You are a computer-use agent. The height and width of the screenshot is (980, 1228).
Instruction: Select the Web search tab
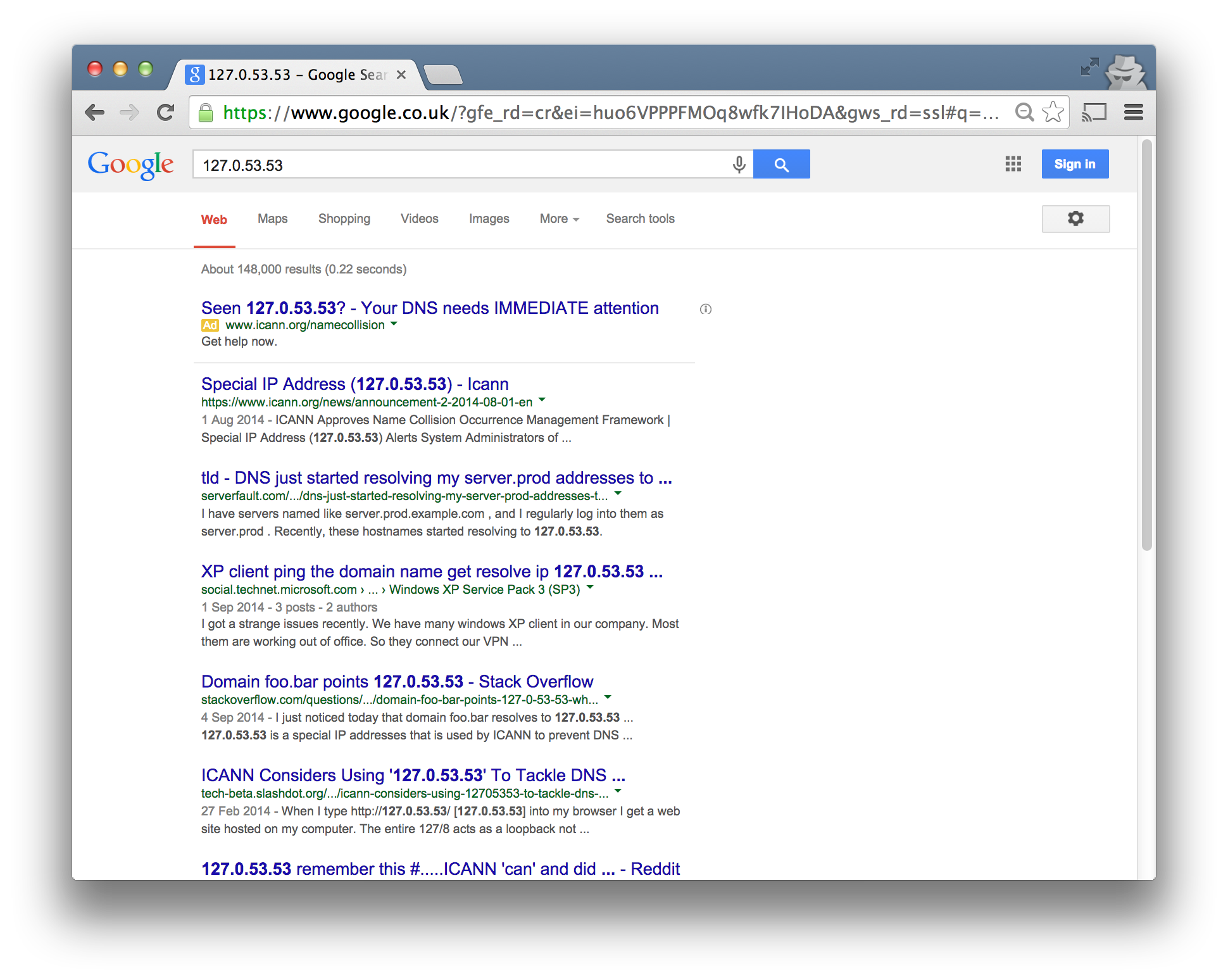pyautogui.click(x=214, y=220)
